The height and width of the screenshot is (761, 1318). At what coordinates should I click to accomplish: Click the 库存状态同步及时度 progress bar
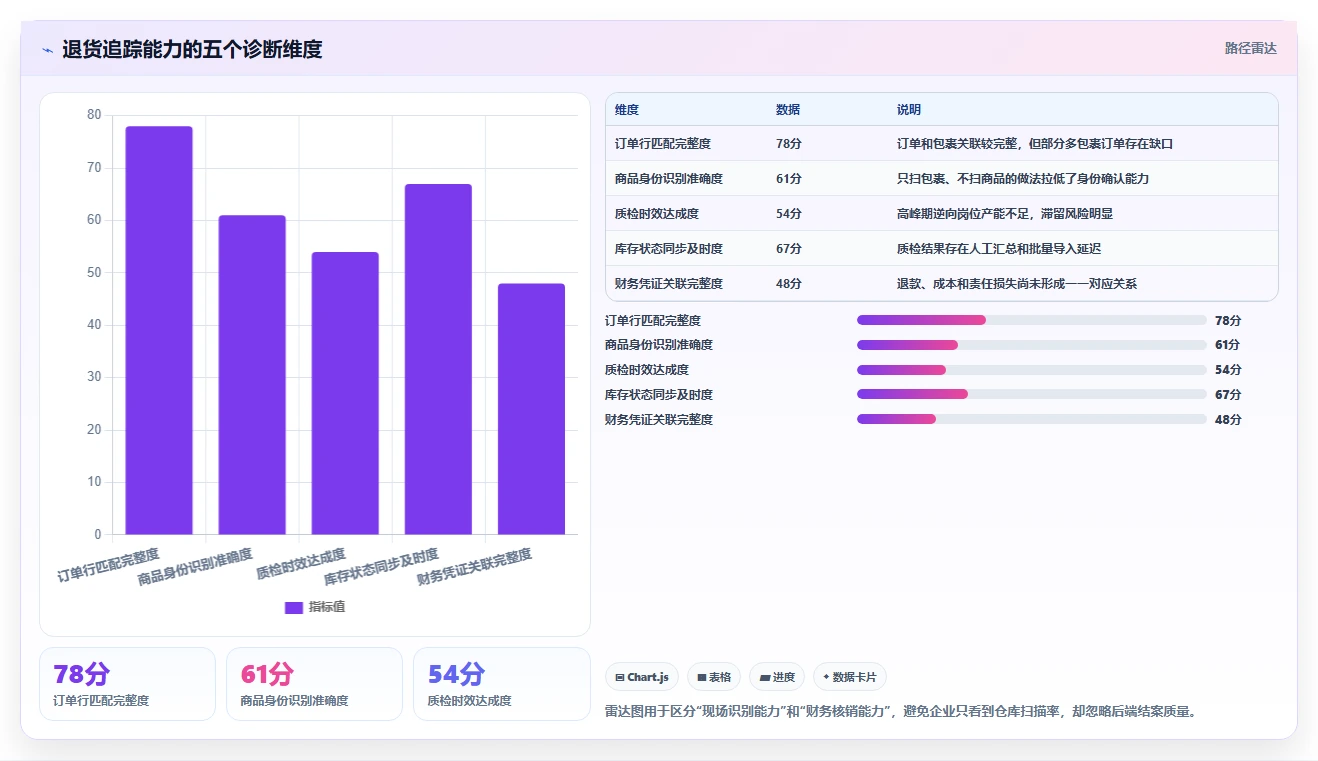tap(1032, 394)
